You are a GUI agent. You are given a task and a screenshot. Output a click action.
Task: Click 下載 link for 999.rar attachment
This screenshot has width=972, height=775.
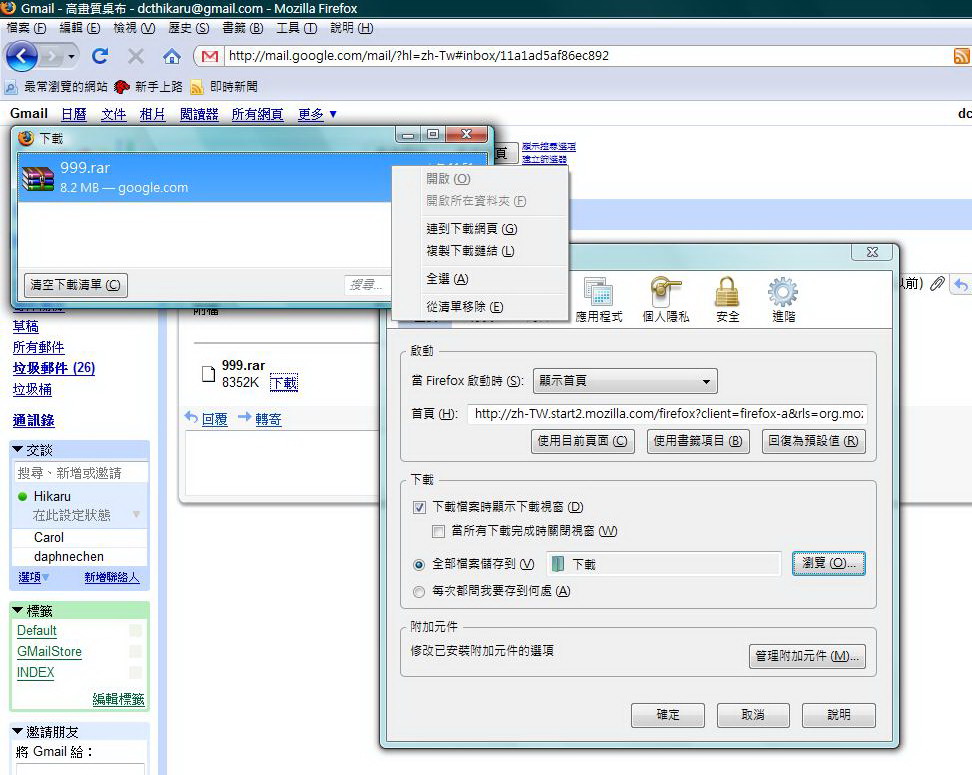point(284,383)
